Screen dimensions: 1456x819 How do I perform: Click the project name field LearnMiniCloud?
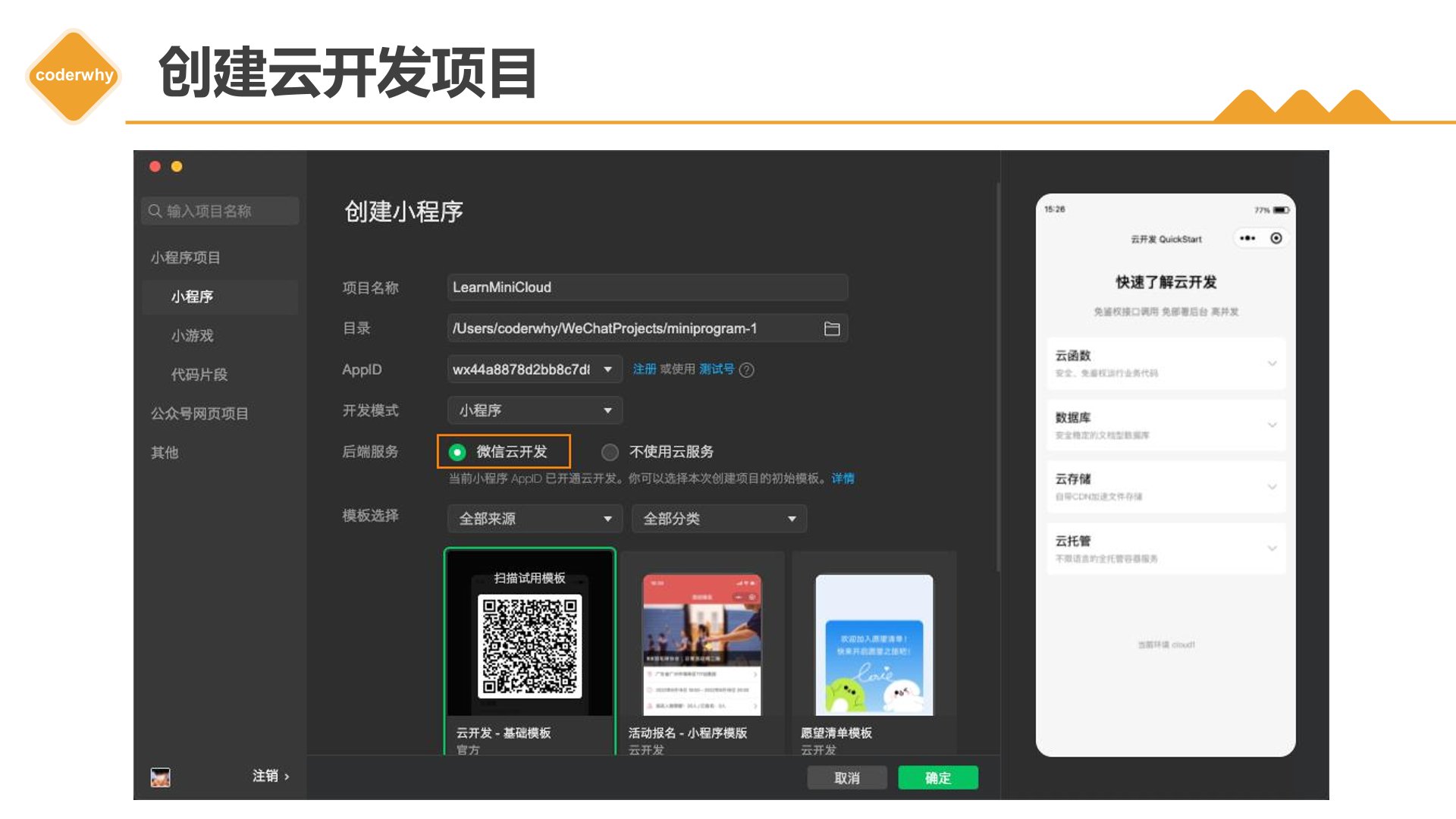pos(647,287)
